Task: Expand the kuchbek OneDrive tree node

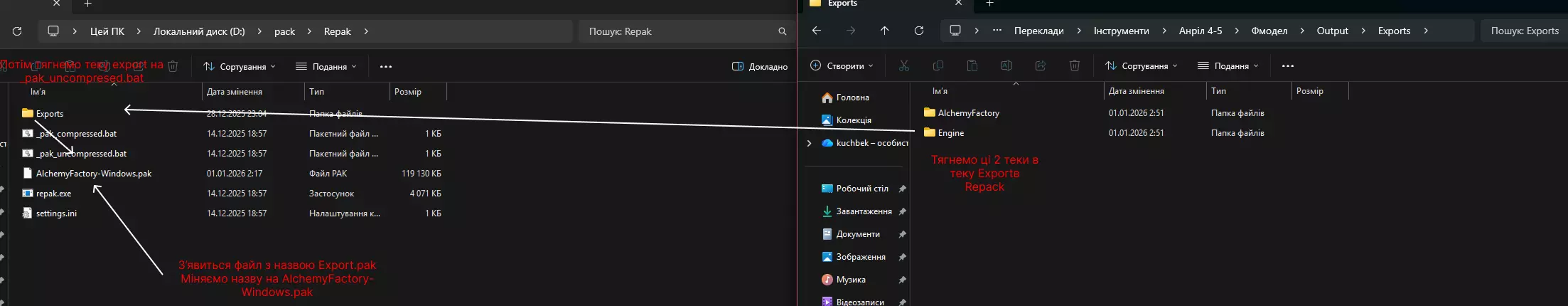Action: pyautogui.click(x=809, y=143)
